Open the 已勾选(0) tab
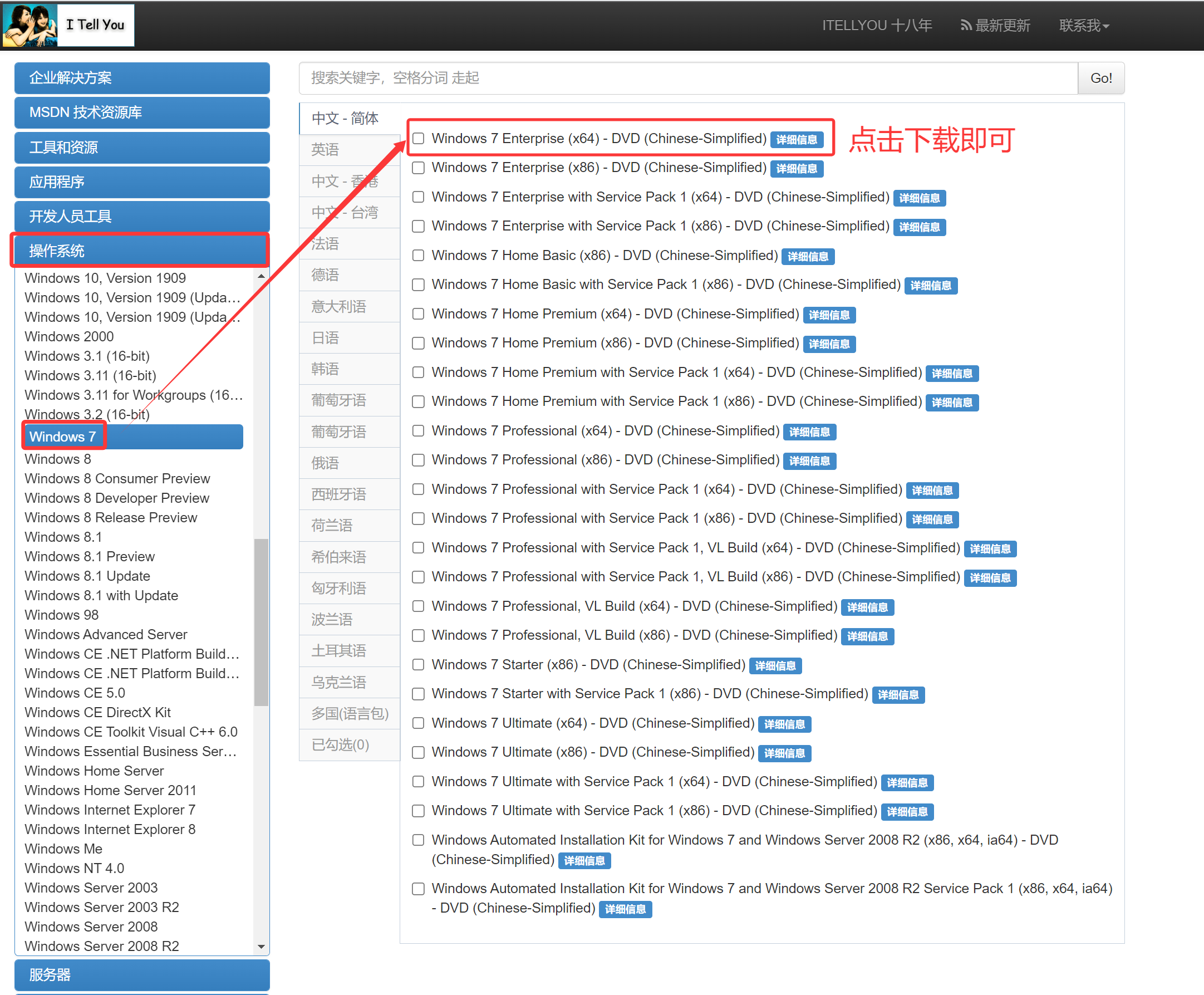This screenshot has height=995, width=1204. tap(349, 745)
